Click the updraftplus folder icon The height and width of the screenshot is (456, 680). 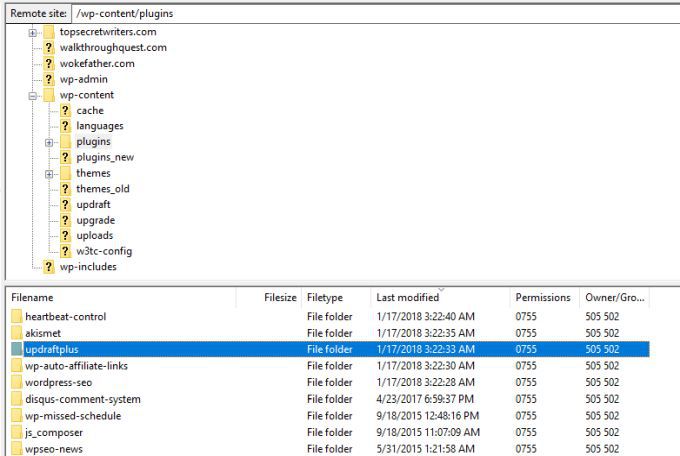coord(16,349)
